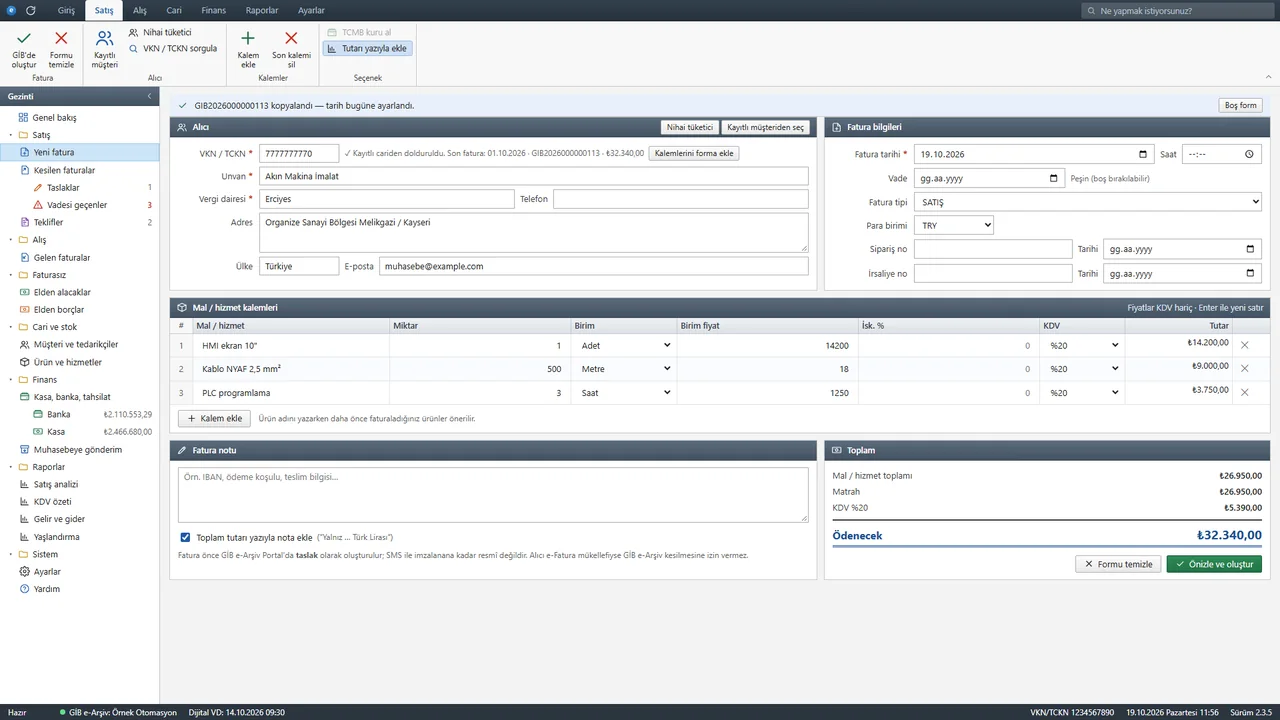
Task: Click the Formu temizle red X ribbon icon
Action: [x=61, y=38]
